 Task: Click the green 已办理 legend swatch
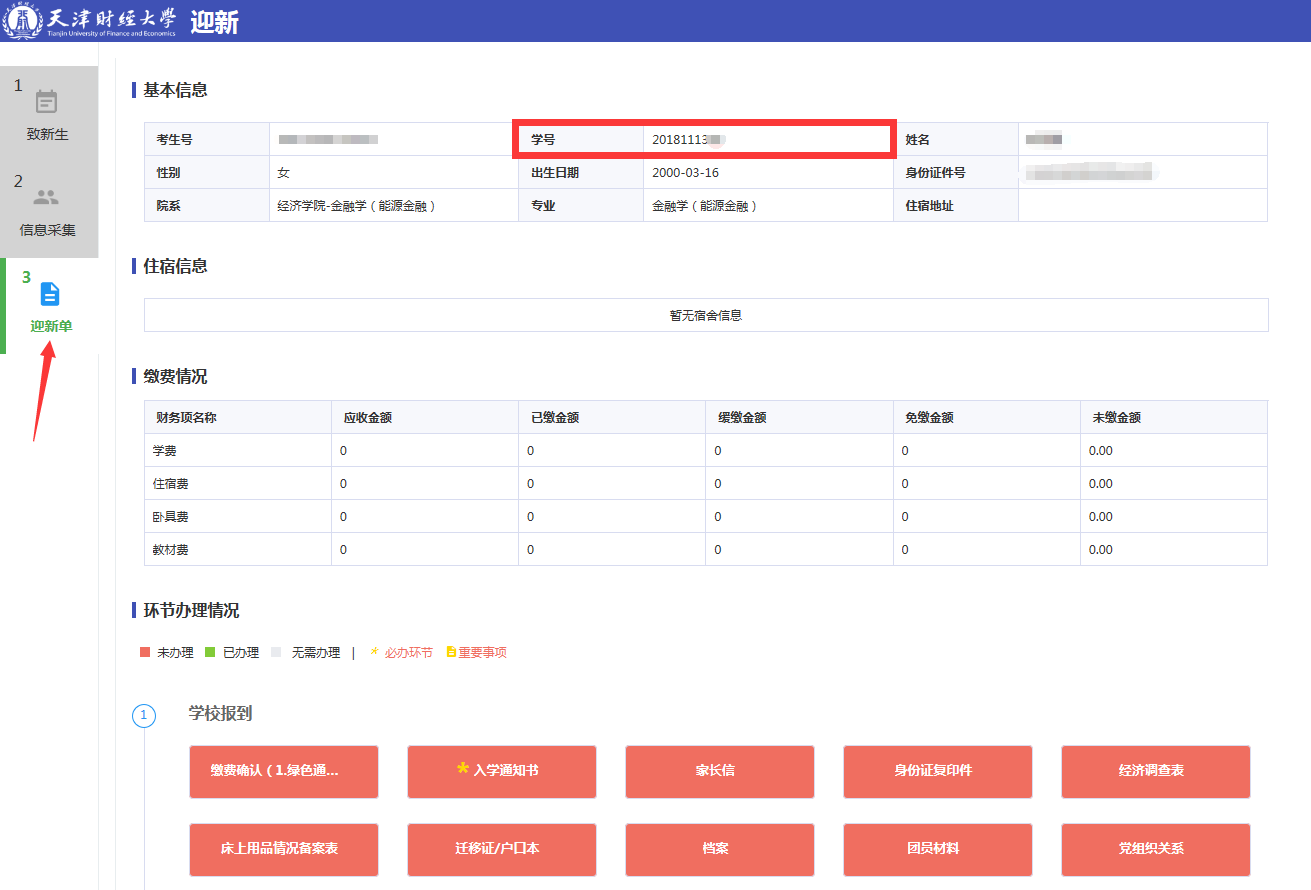211,652
